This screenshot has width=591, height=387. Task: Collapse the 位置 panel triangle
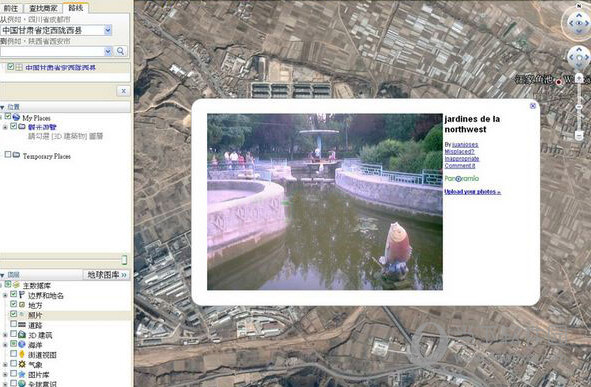(x=2, y=107)
